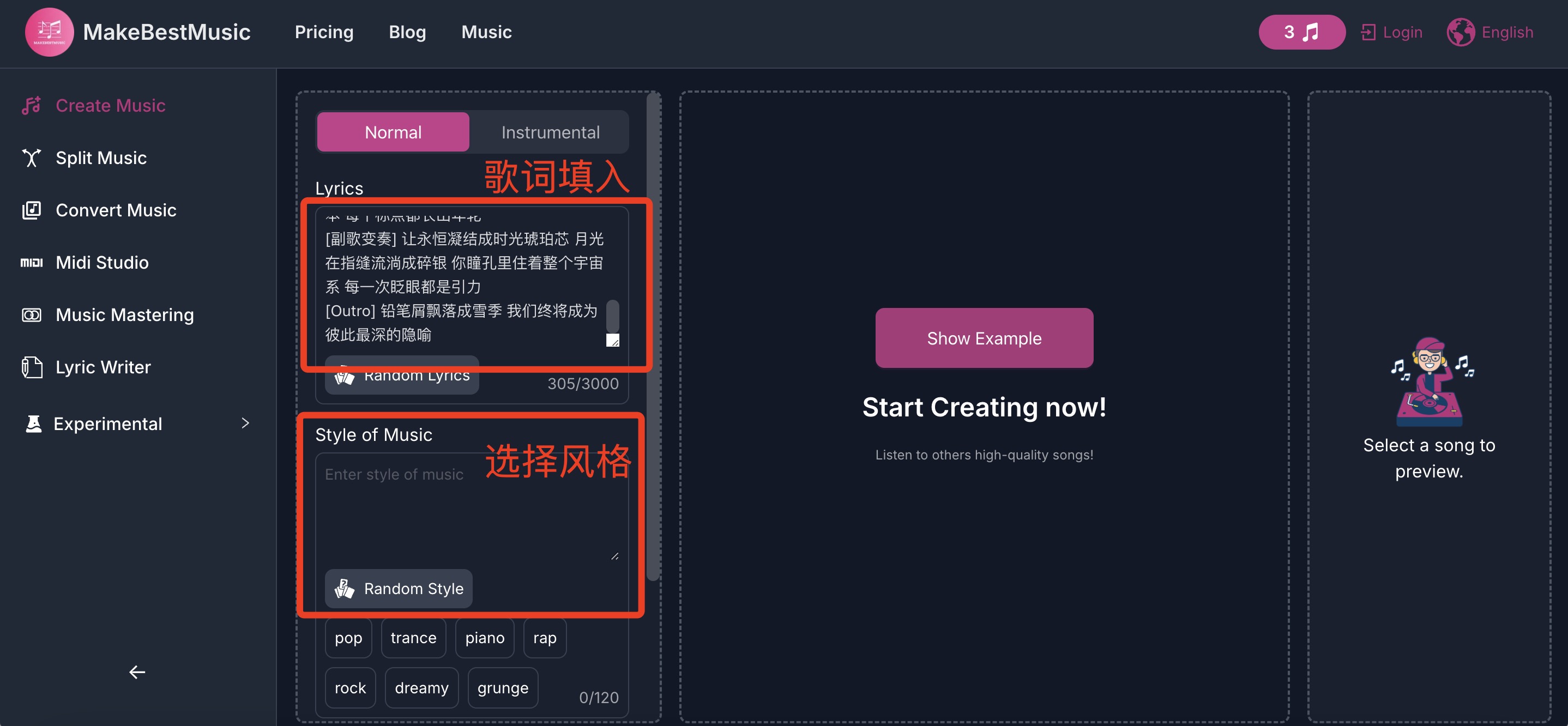Click the Show Example button
Screen dimensions: 1568x726
coord(984,338)
